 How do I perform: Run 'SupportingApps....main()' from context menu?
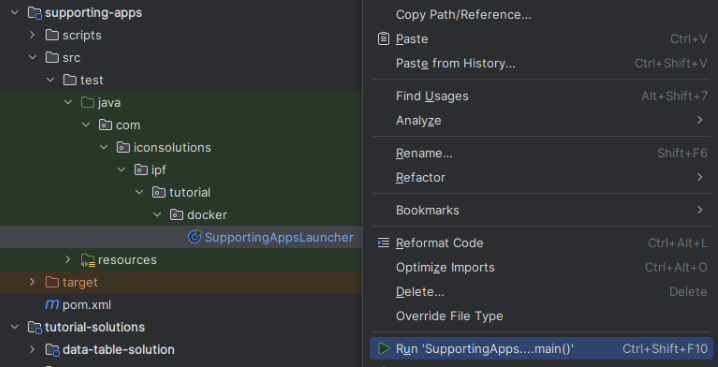pyautogui.click(x=542, y=349)
